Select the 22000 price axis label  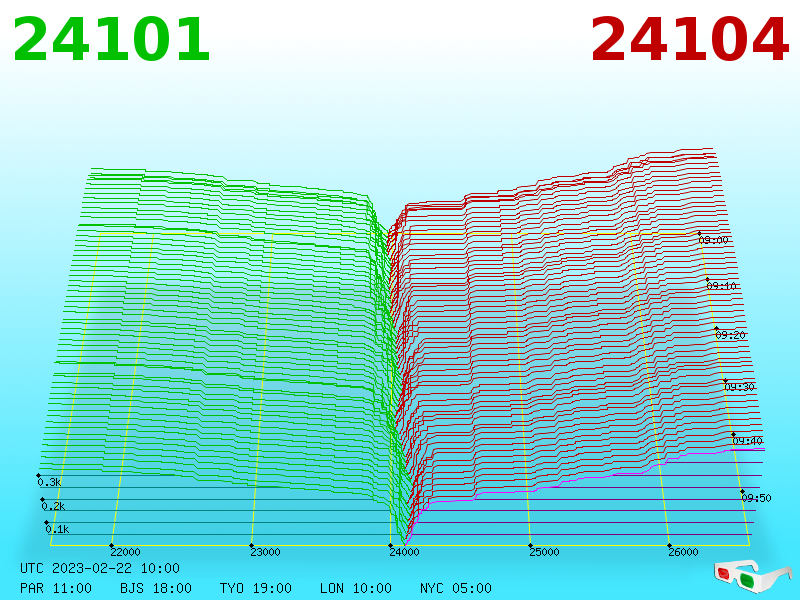click(126, 552)
